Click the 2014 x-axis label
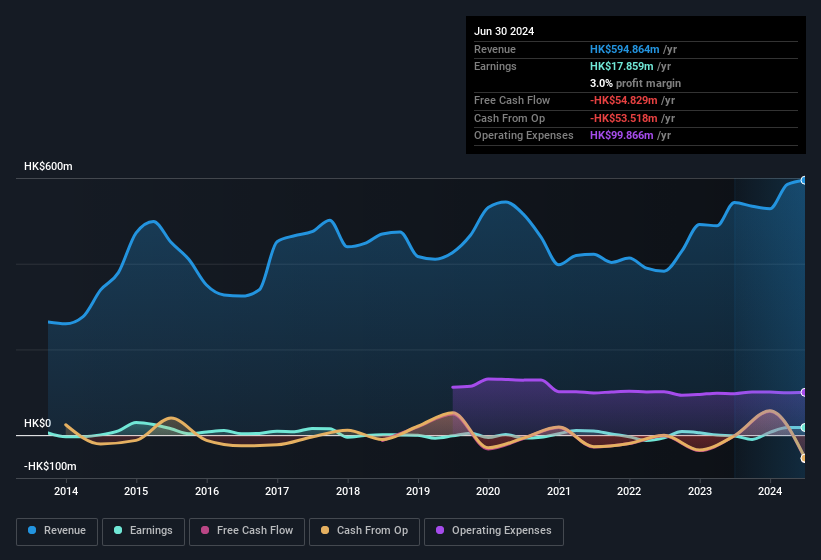Screen dimensions: 821x560 click(66, 491)
